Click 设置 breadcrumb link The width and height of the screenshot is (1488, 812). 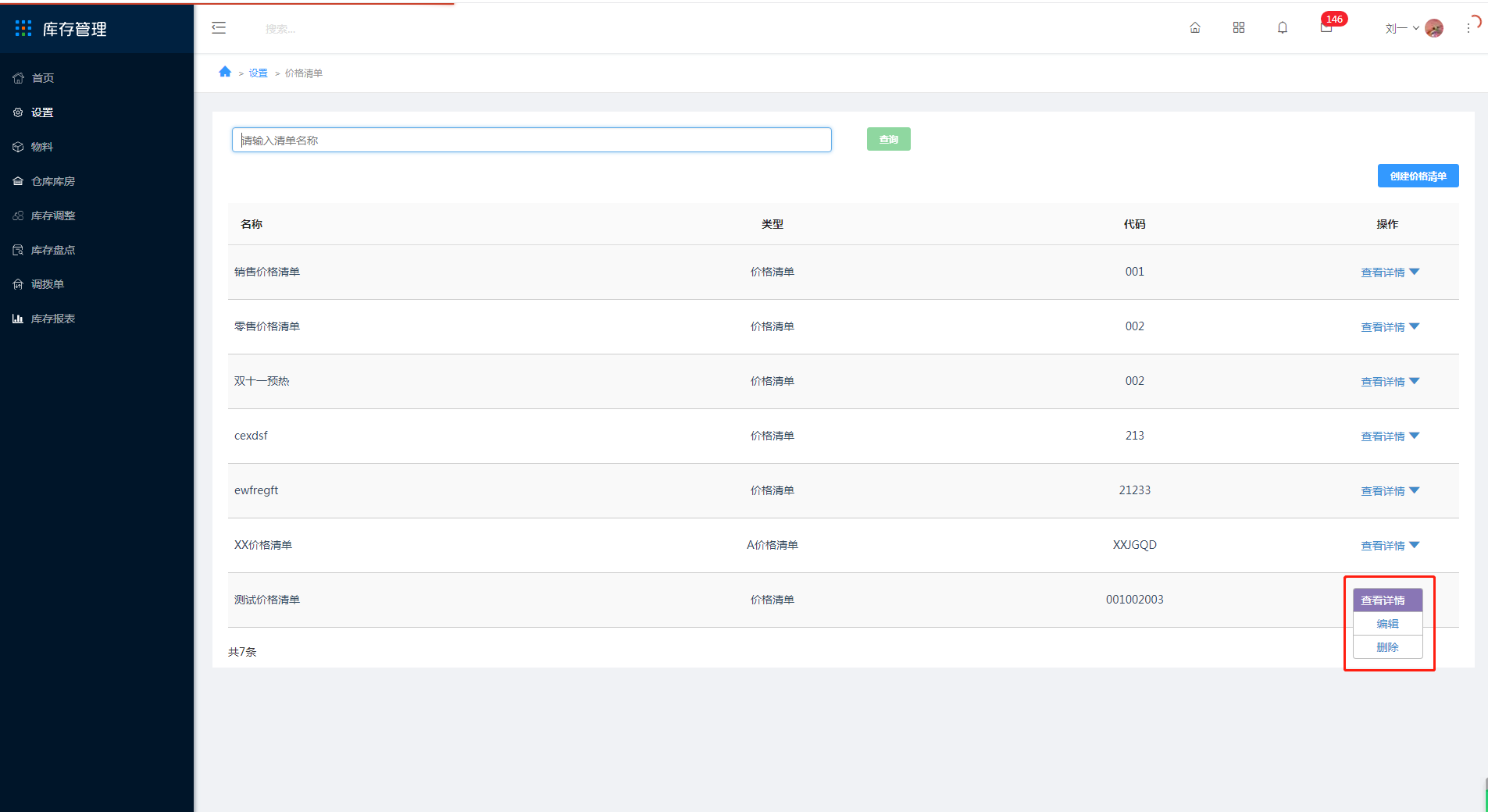(x=258, y=73)
